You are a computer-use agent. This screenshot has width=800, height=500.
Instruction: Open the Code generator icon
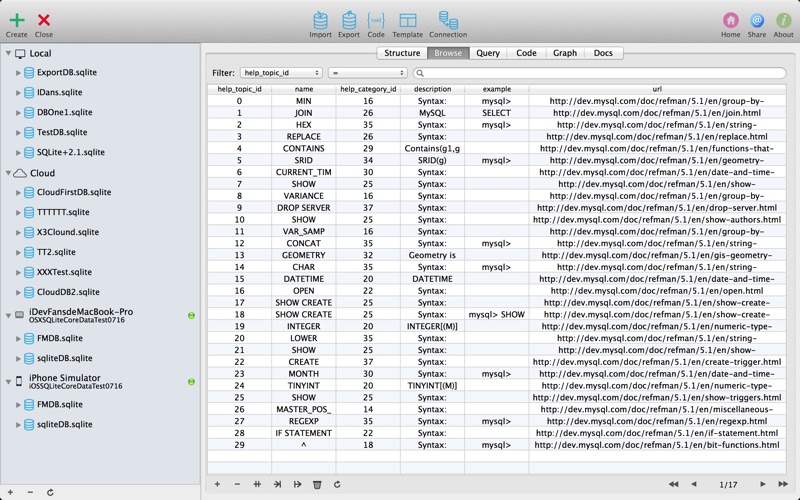[376, 20]
